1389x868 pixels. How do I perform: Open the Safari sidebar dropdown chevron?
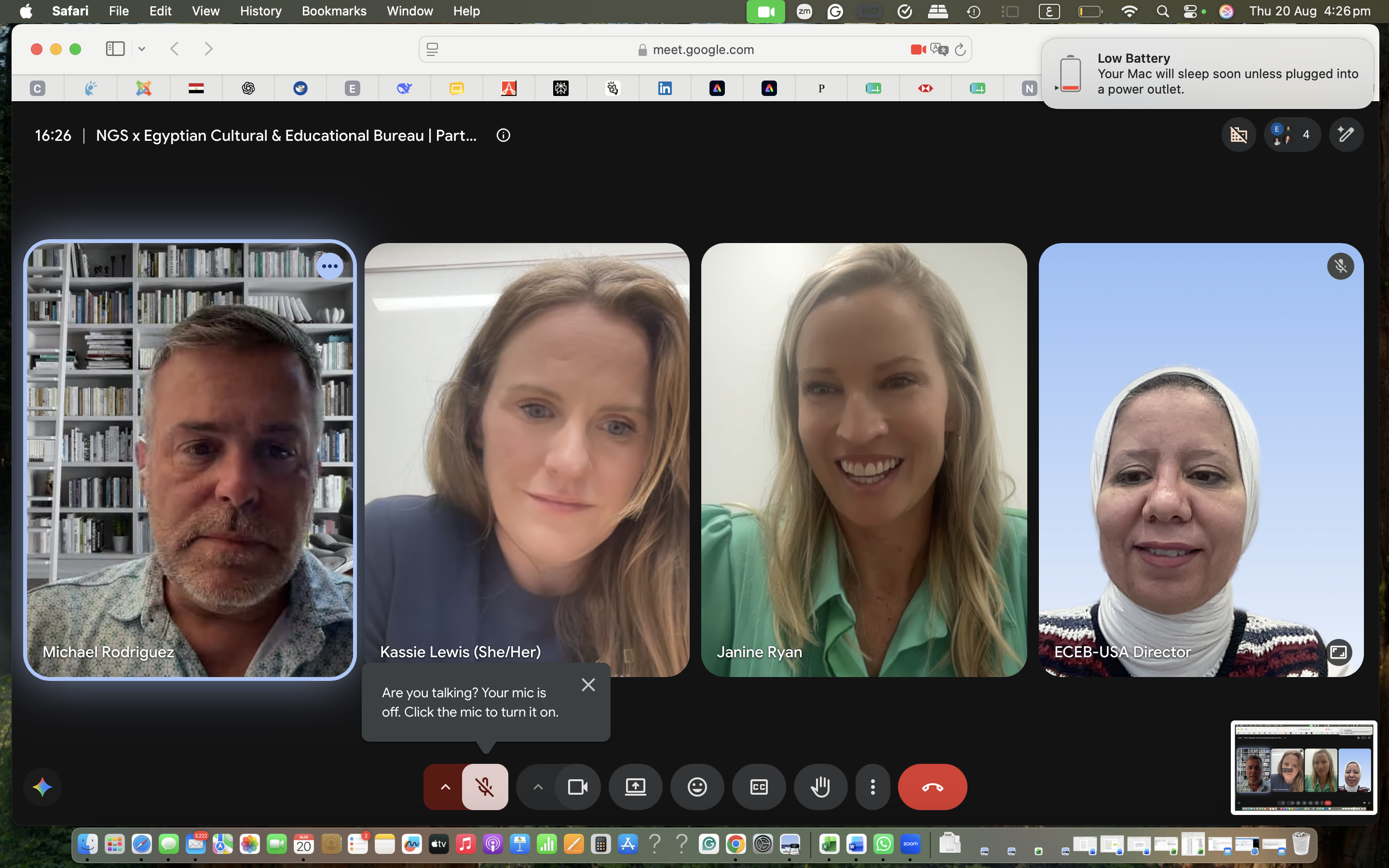click(x=142, y=49)
